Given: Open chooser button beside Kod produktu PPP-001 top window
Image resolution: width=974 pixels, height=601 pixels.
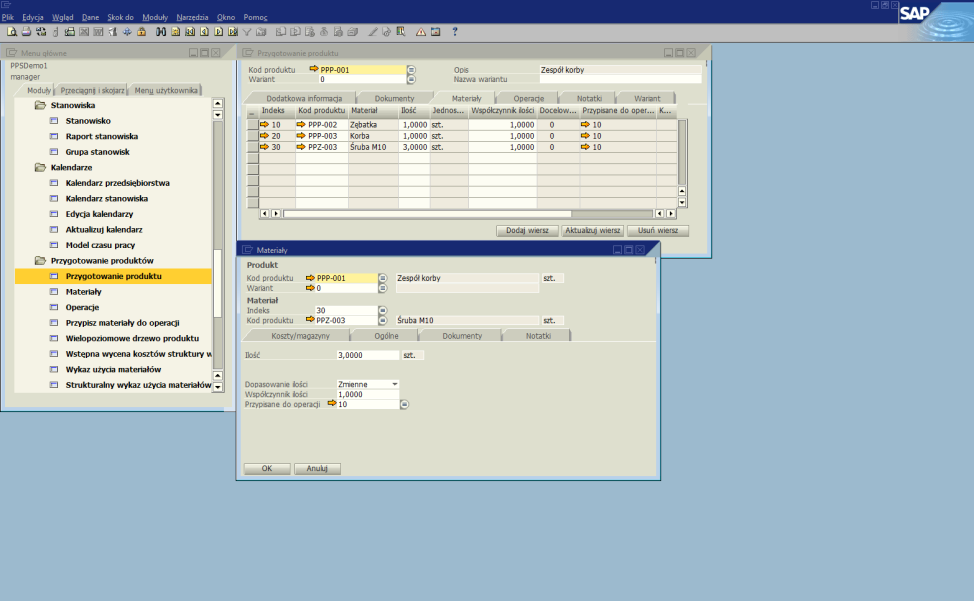Looking at the screenshot, I should [x=411, y=70].
